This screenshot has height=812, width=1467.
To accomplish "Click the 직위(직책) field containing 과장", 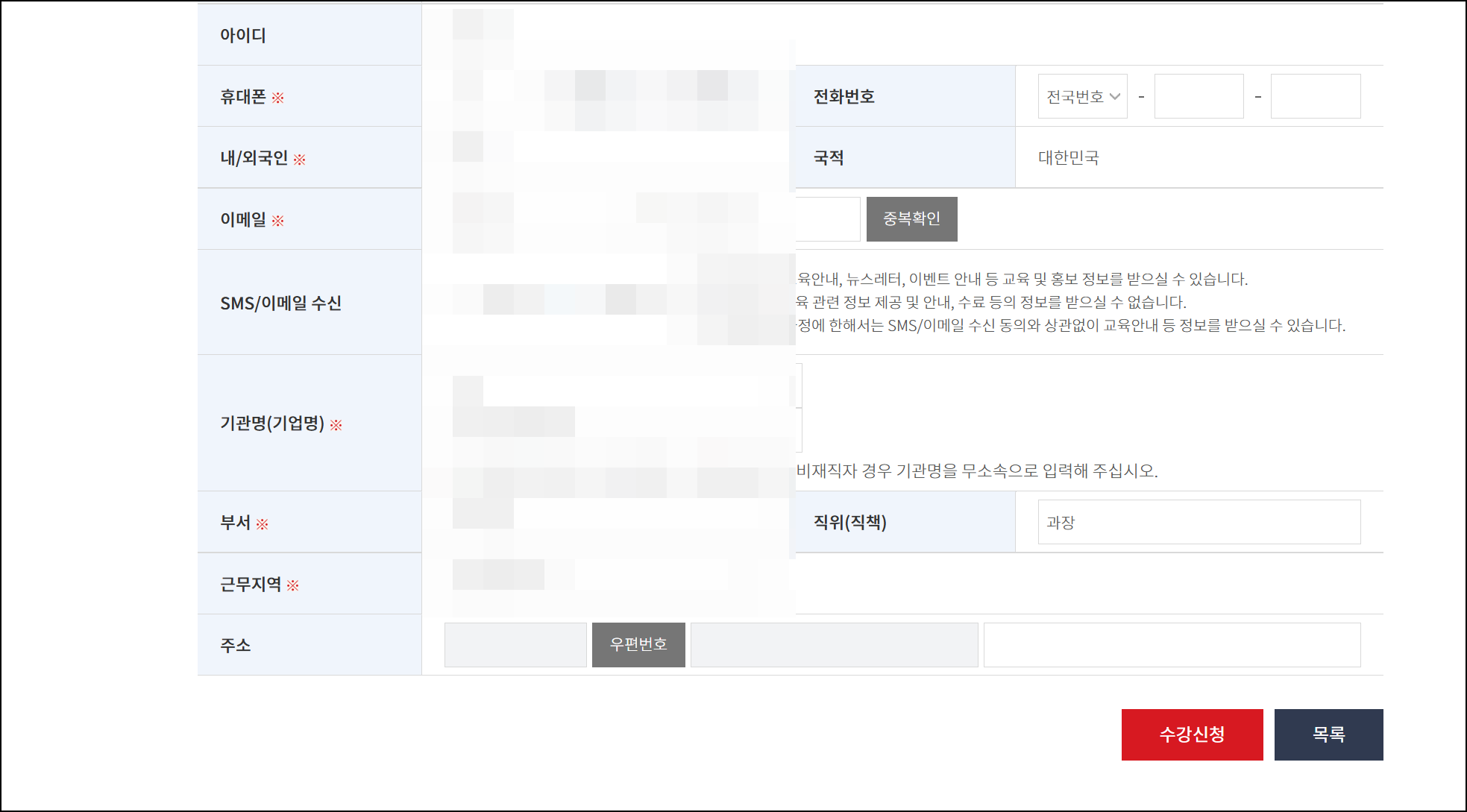I will [1199, 522].
